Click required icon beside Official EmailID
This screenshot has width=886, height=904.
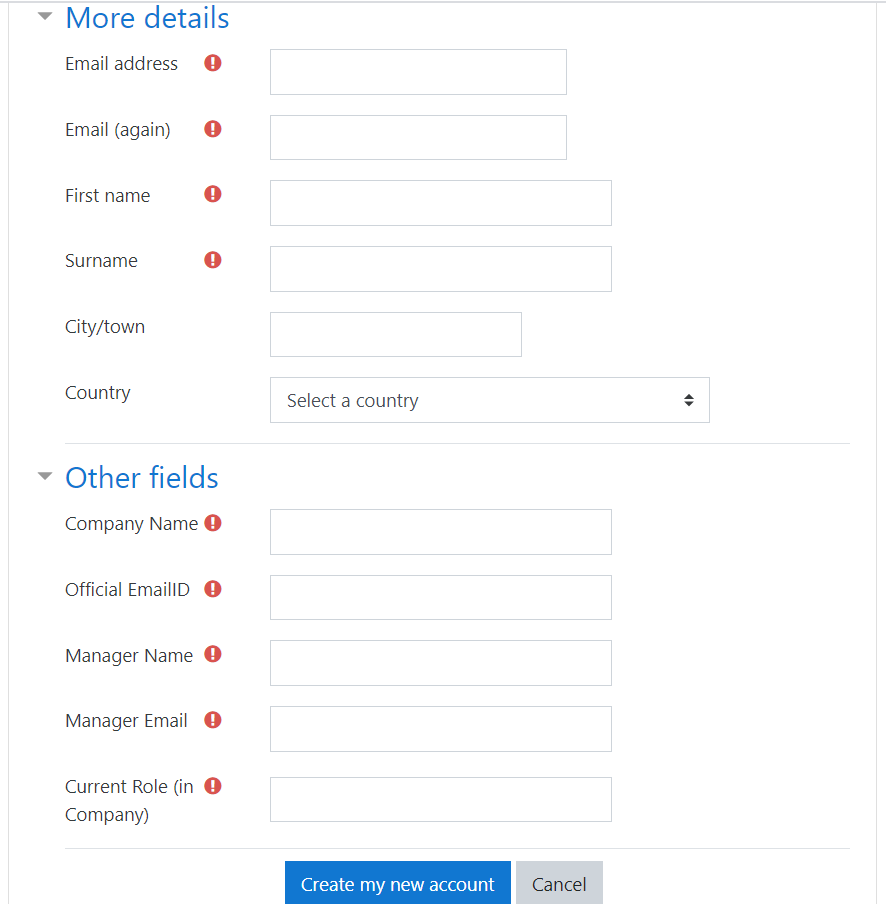pos(213,589)
